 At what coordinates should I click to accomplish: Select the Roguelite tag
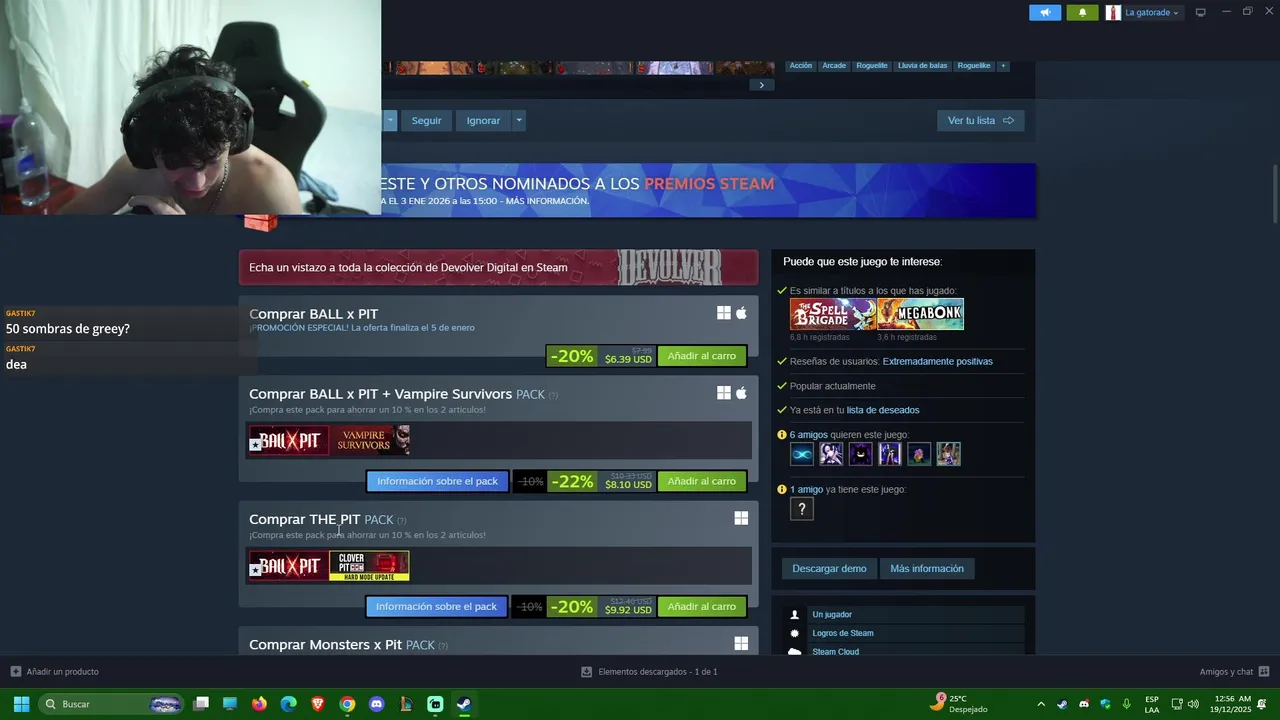pos(872,66)
